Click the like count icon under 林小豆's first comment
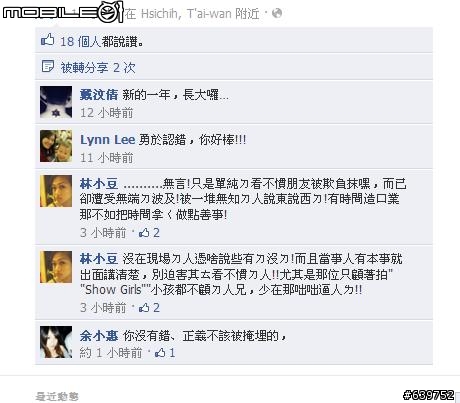Screen dimensions: 460x403 [x=144, y=233]
